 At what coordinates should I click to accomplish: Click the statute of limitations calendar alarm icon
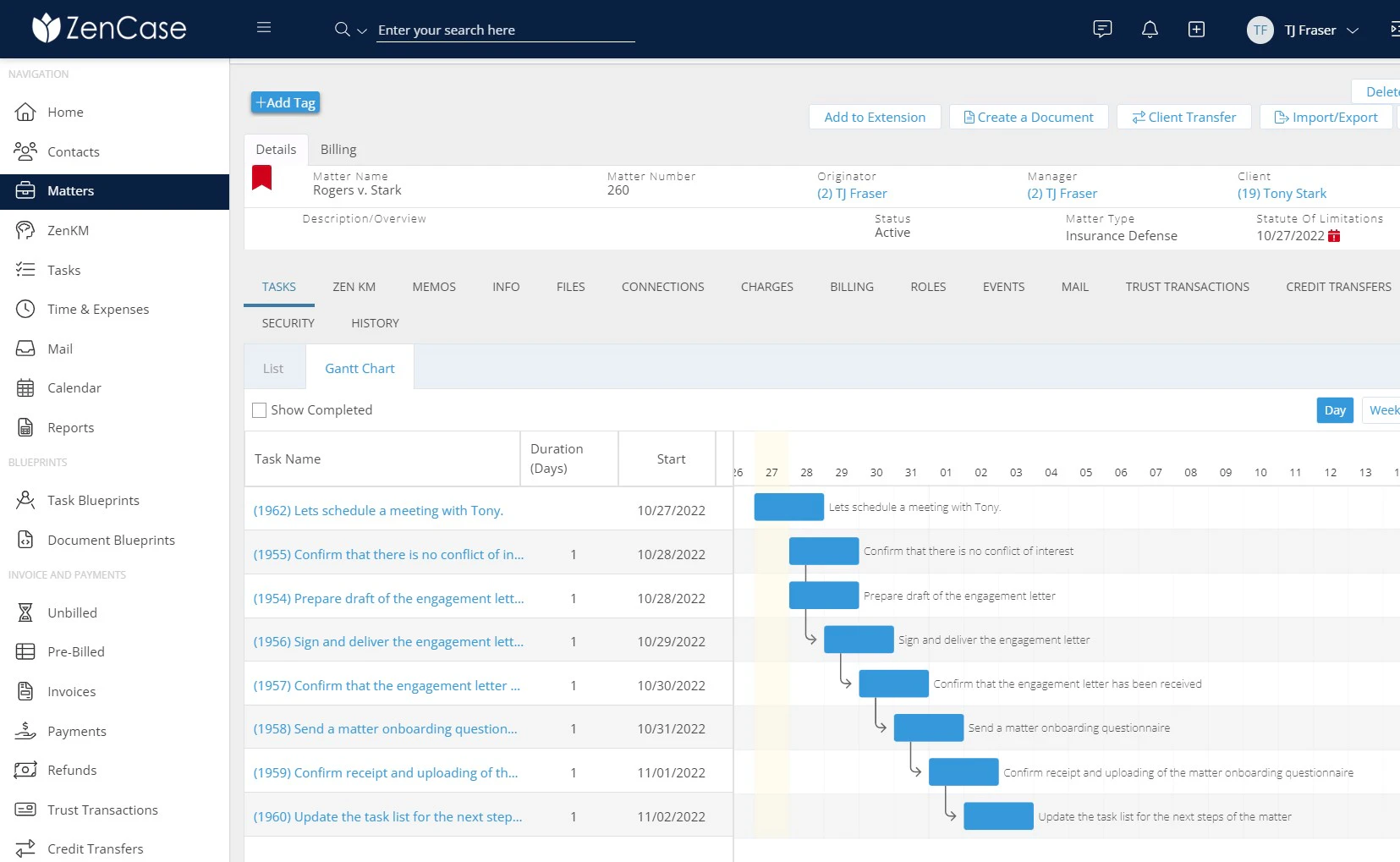click(1335, 236)
